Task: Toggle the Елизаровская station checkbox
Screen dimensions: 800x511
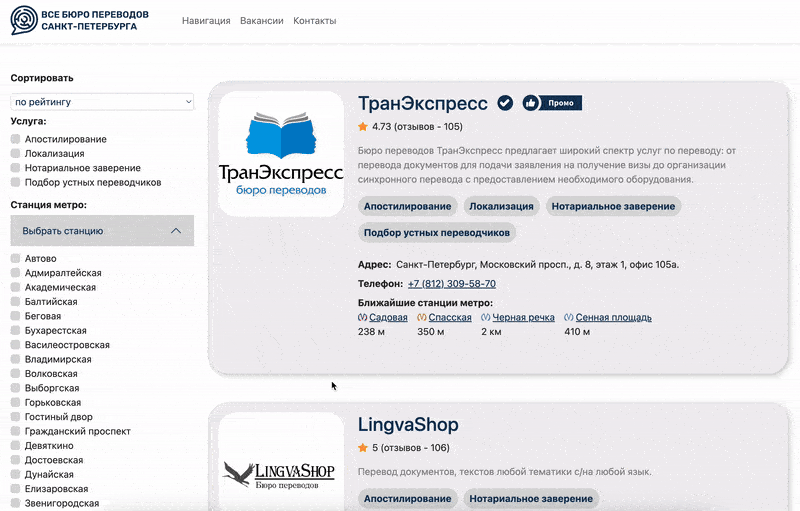Action: point(15,488)
